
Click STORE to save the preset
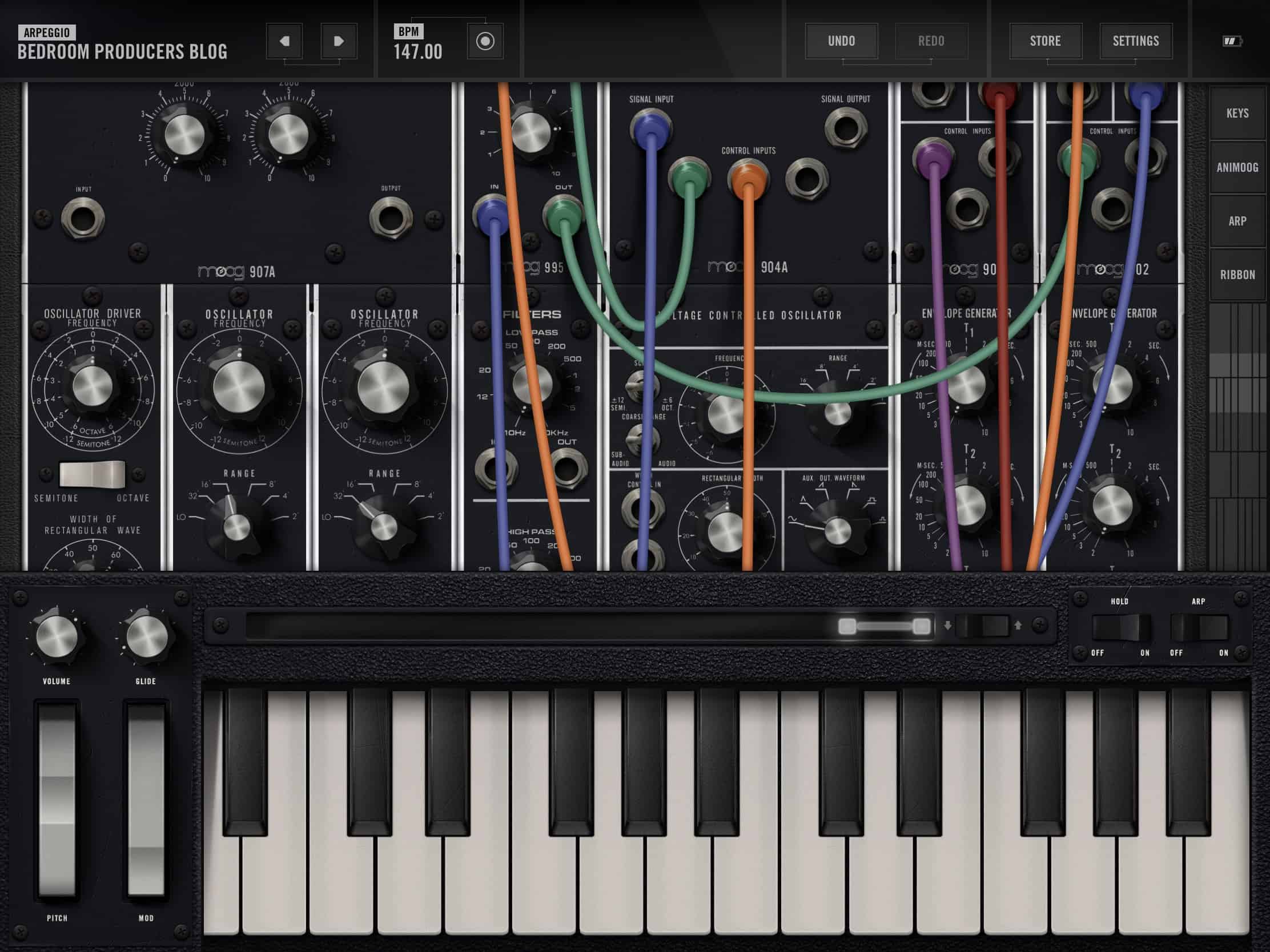pyautogui.click(x=1046, y=41)
